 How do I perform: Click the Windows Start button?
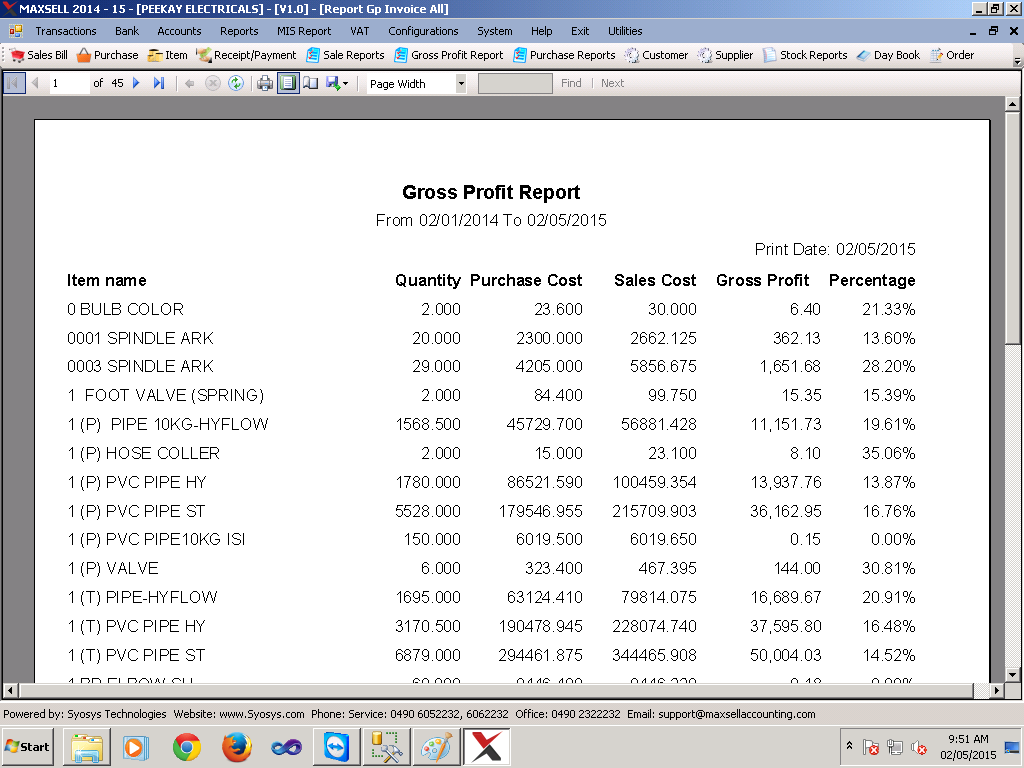coord(27,746)
